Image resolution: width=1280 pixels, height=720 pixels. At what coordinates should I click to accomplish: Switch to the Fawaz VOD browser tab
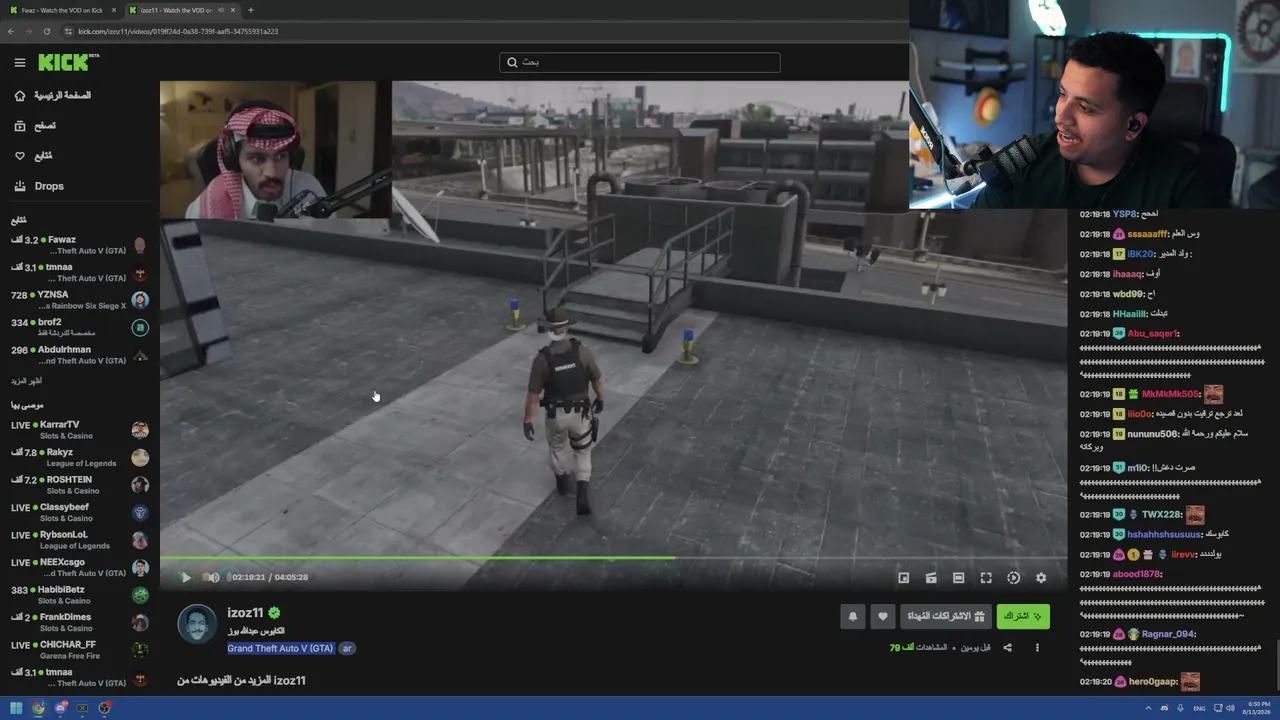pyautogui.click(x=61, y=10)
